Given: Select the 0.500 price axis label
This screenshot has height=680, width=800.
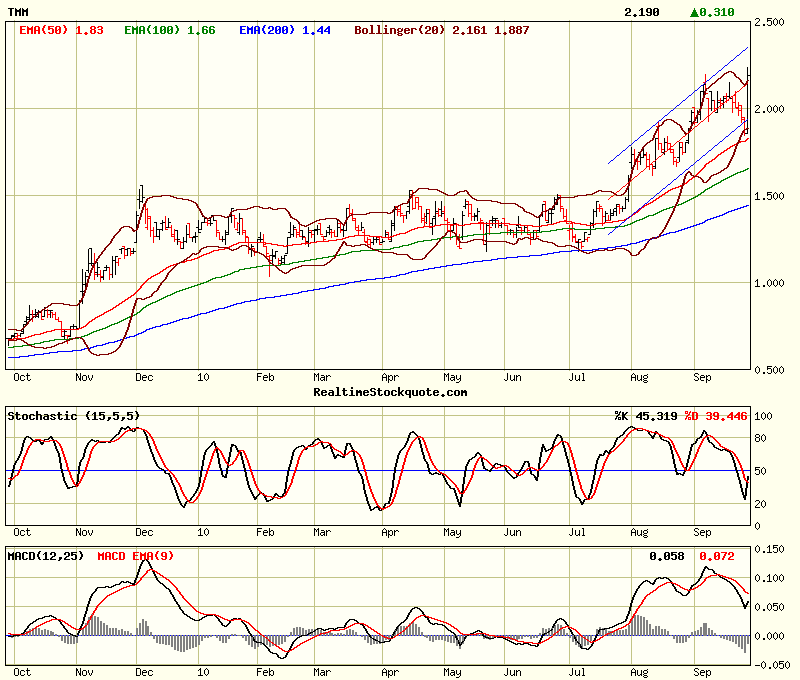Looking at the screenshot, I should pos(769,370).
